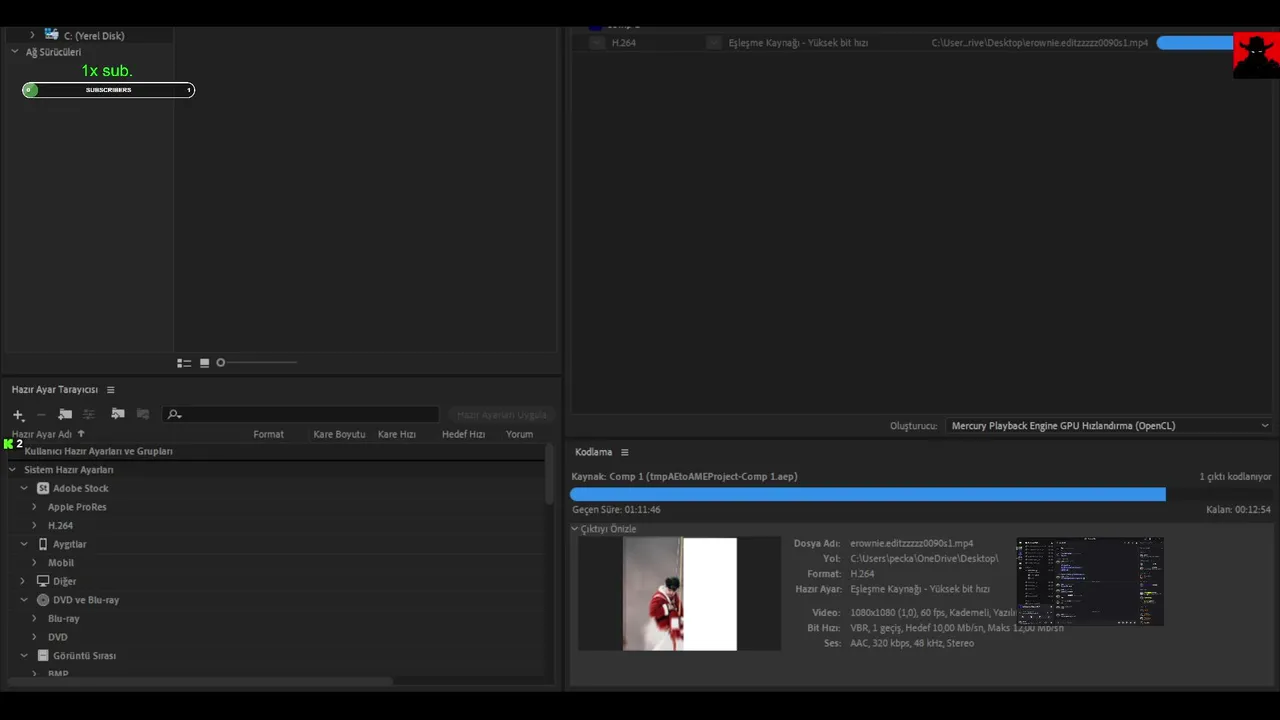
Task: Create a new preset group folder
Action: (65, 414)
